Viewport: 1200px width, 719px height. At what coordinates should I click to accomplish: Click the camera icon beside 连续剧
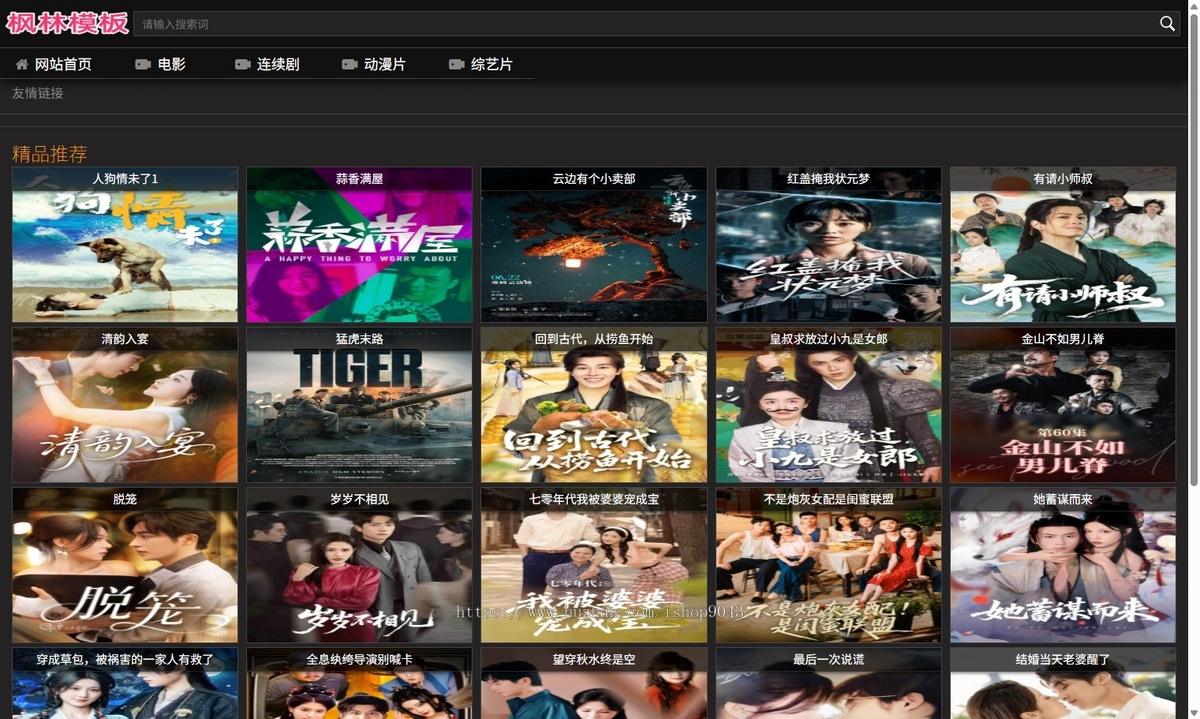(x=243, y=64)
